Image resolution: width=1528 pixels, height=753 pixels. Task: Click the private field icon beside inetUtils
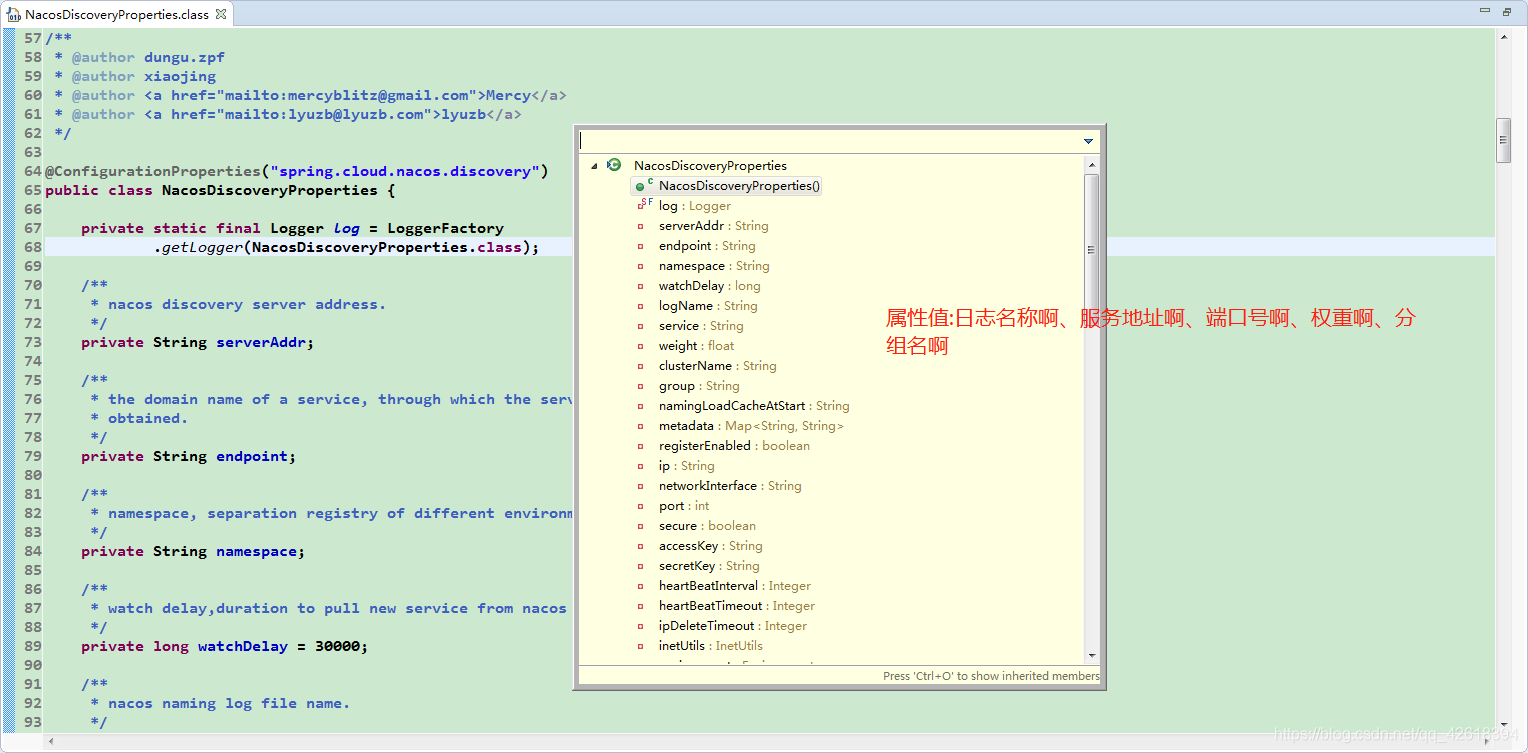tap(641, 646)
